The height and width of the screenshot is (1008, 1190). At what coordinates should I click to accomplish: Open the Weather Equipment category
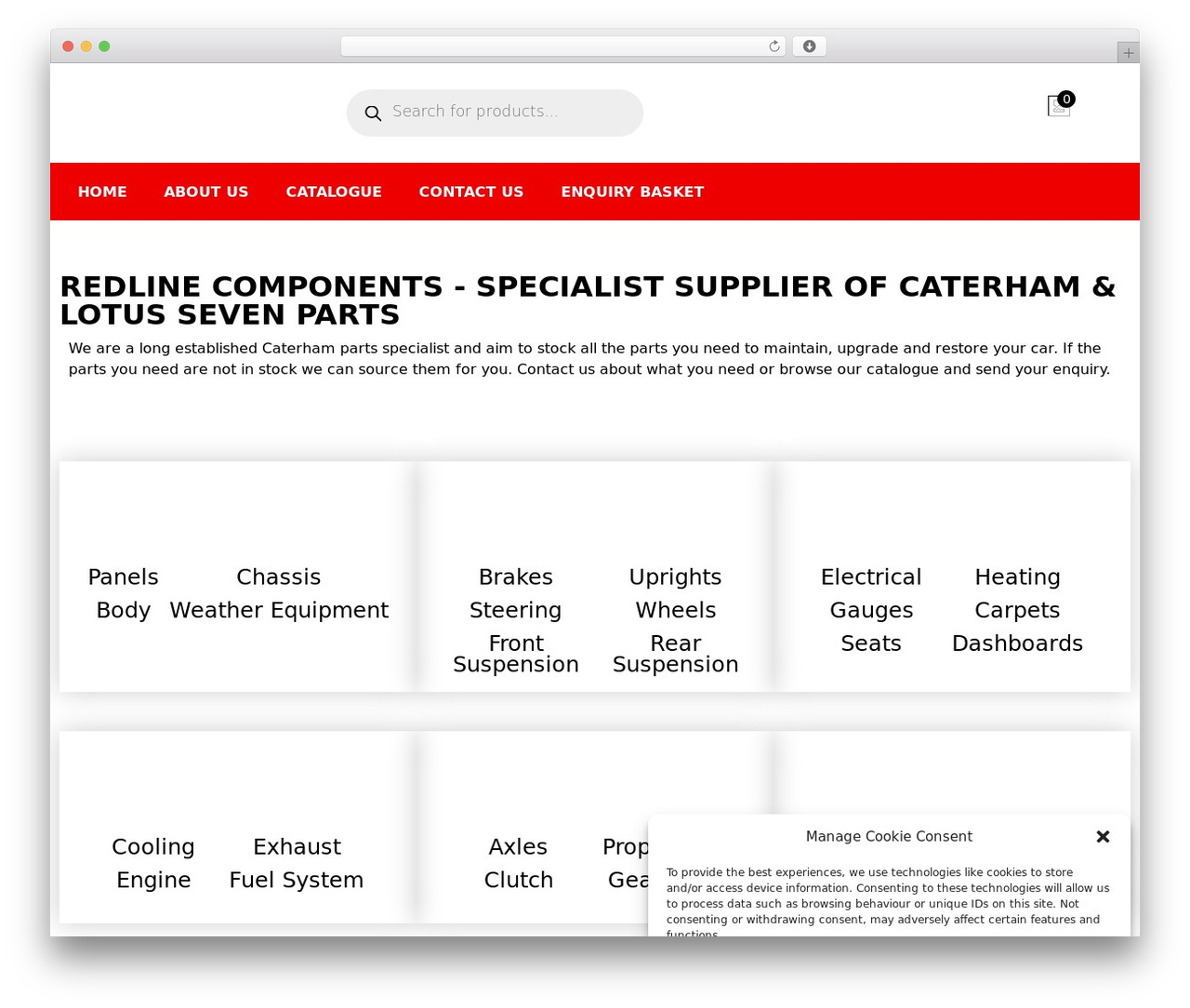coord(279,611)
